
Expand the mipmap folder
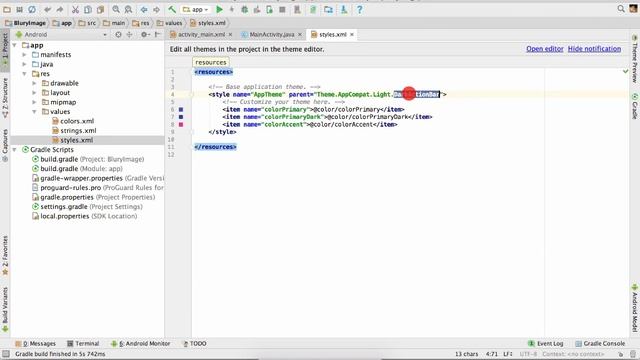tap(34, 102)
